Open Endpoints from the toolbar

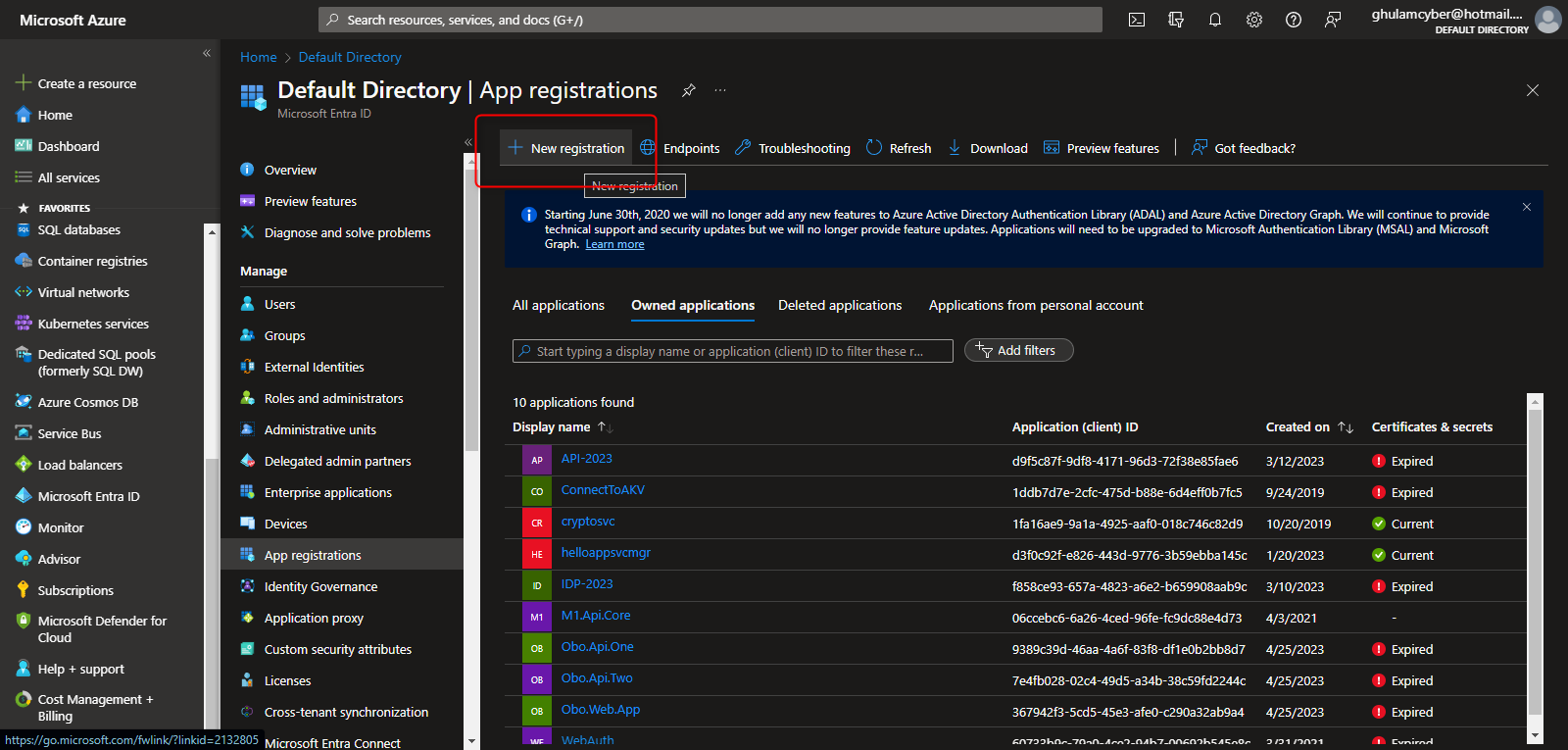click(x=680, y=148)
